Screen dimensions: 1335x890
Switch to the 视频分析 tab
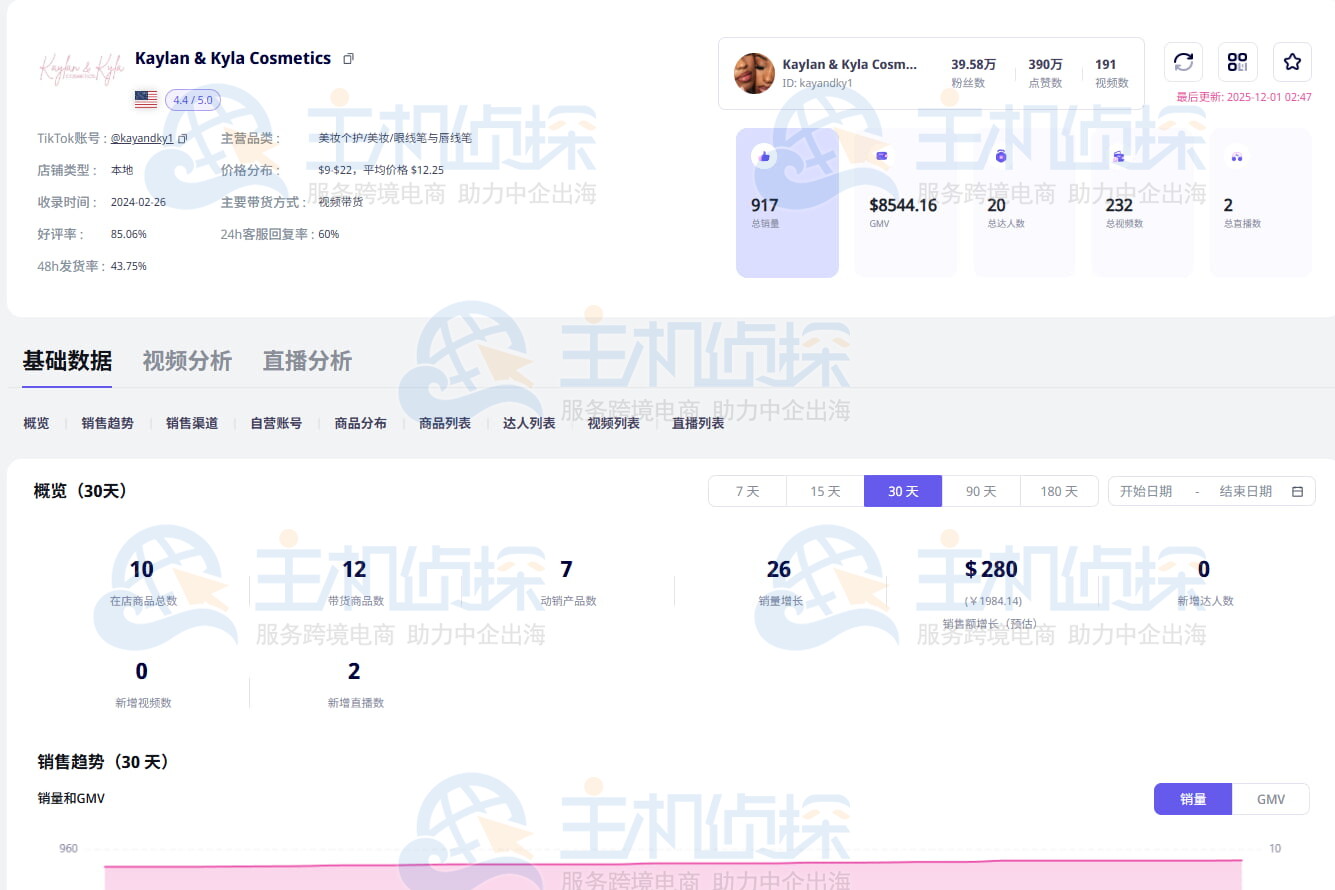pyautogui.click(x=187, y=363)
